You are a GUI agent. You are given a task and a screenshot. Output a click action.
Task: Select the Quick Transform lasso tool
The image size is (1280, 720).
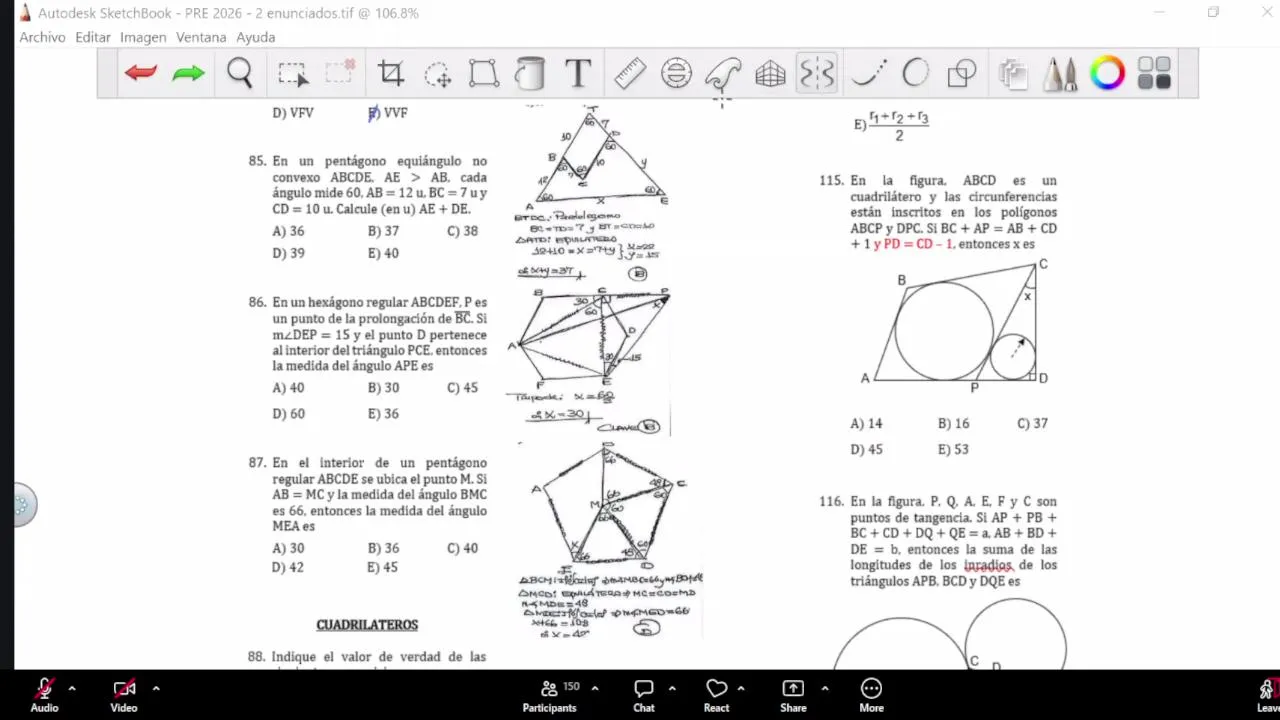pyautogui.click(x=437, y=74)
